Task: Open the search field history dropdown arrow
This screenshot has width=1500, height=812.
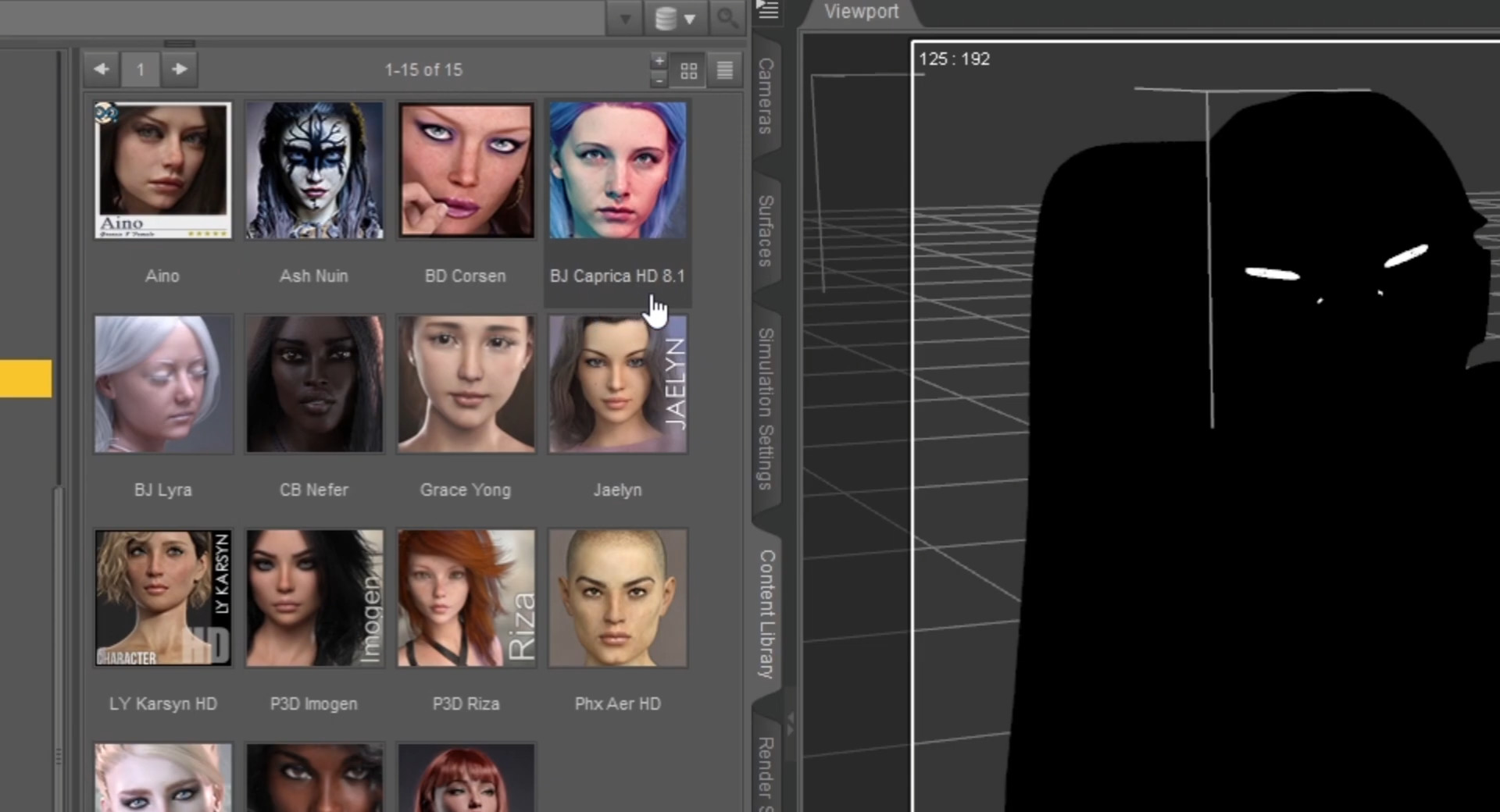Action: coord(625,18)
